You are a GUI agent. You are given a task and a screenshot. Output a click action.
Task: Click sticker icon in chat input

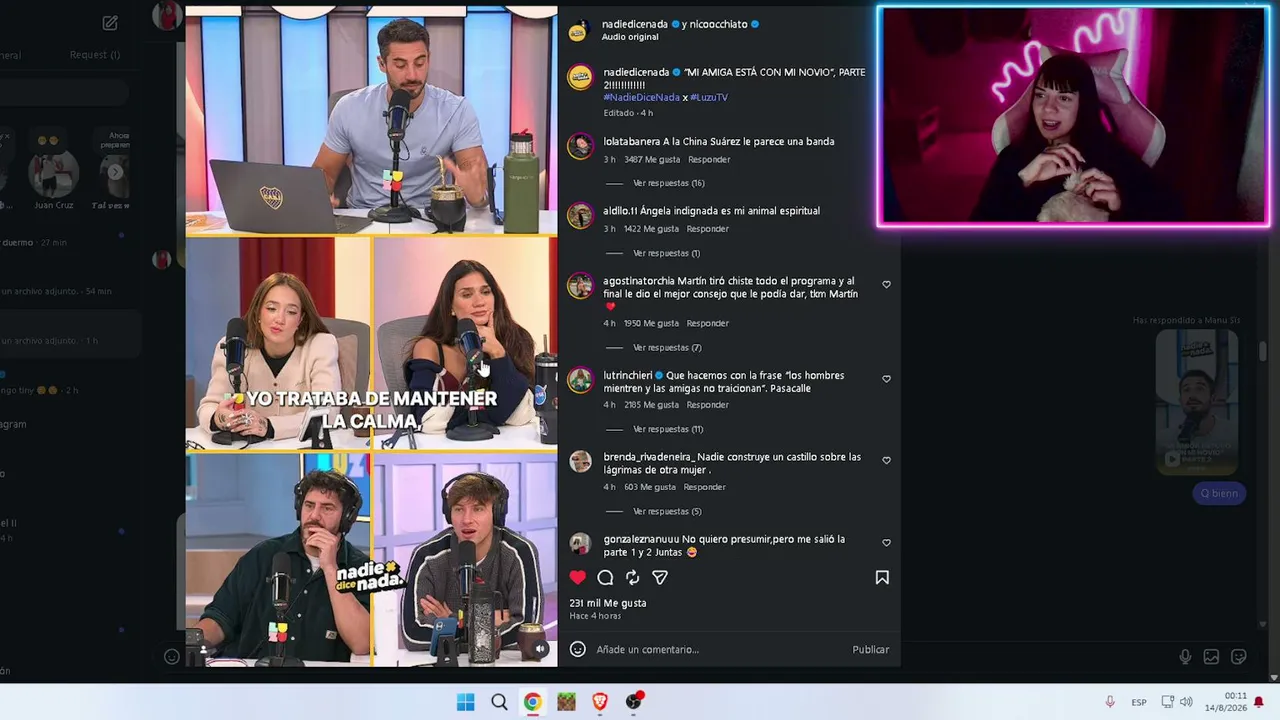(x=1238, y=657)
